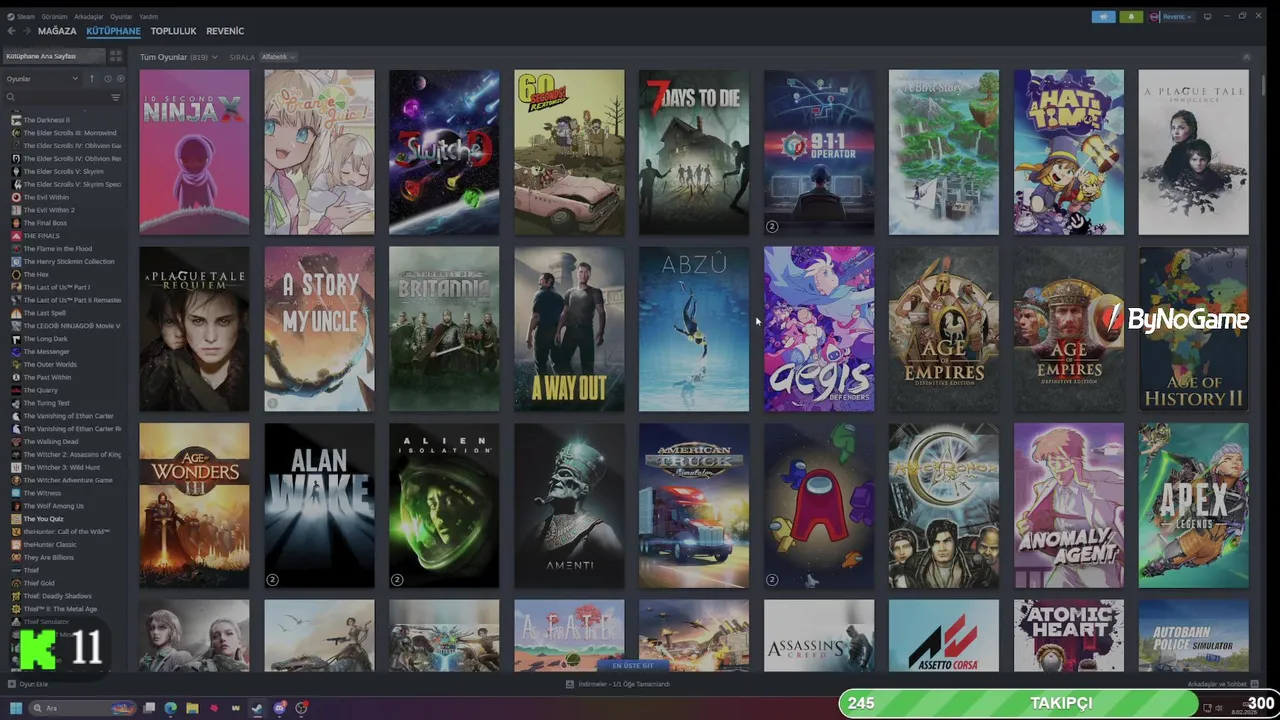Select The Outer Worlds in list

point(50,364)
